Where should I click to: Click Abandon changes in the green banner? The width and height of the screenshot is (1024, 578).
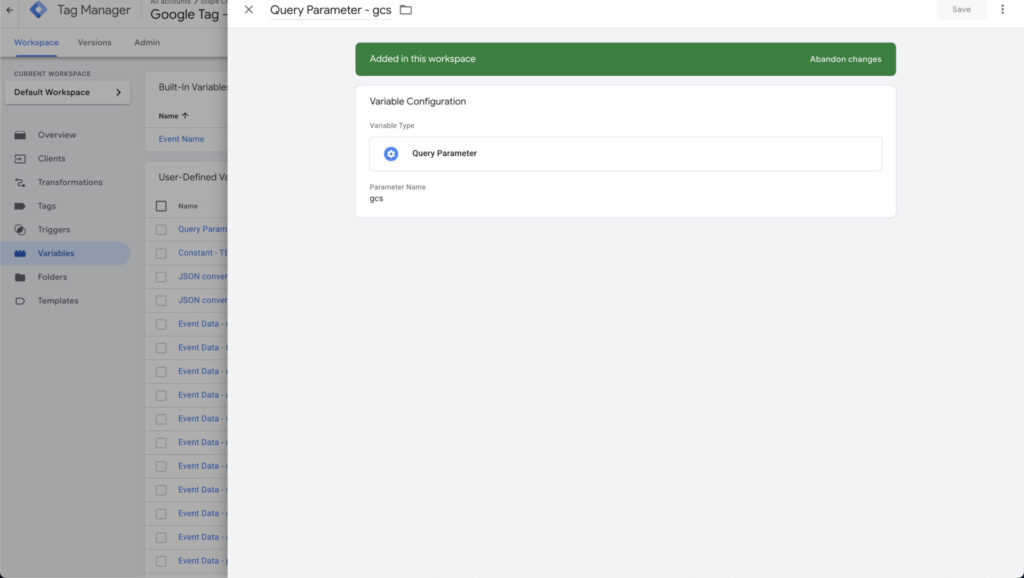click(845, 59)
